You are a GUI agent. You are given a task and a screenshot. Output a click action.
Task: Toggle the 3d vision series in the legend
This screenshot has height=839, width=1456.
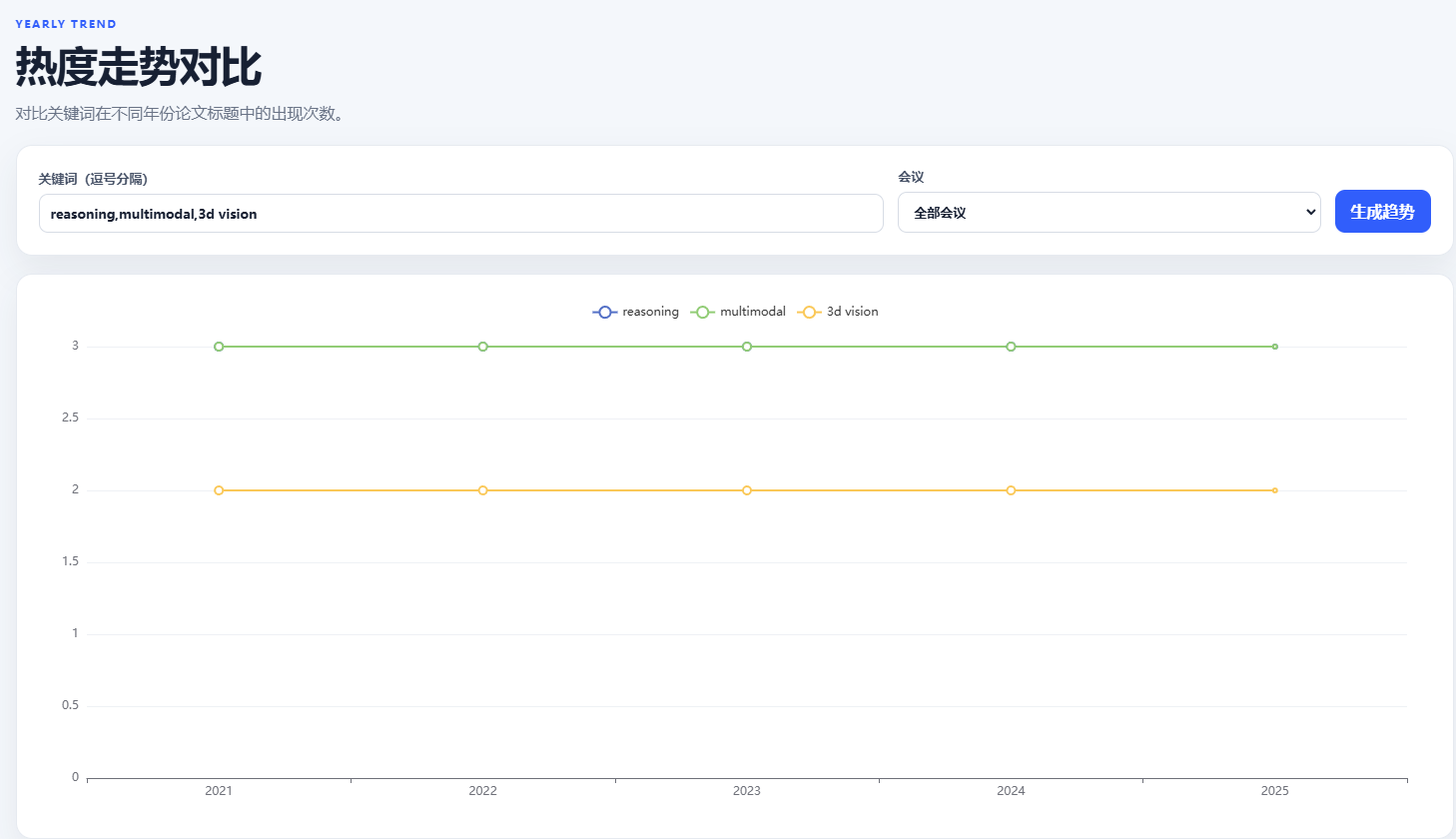pyautogui.click(x=838, y=312)
